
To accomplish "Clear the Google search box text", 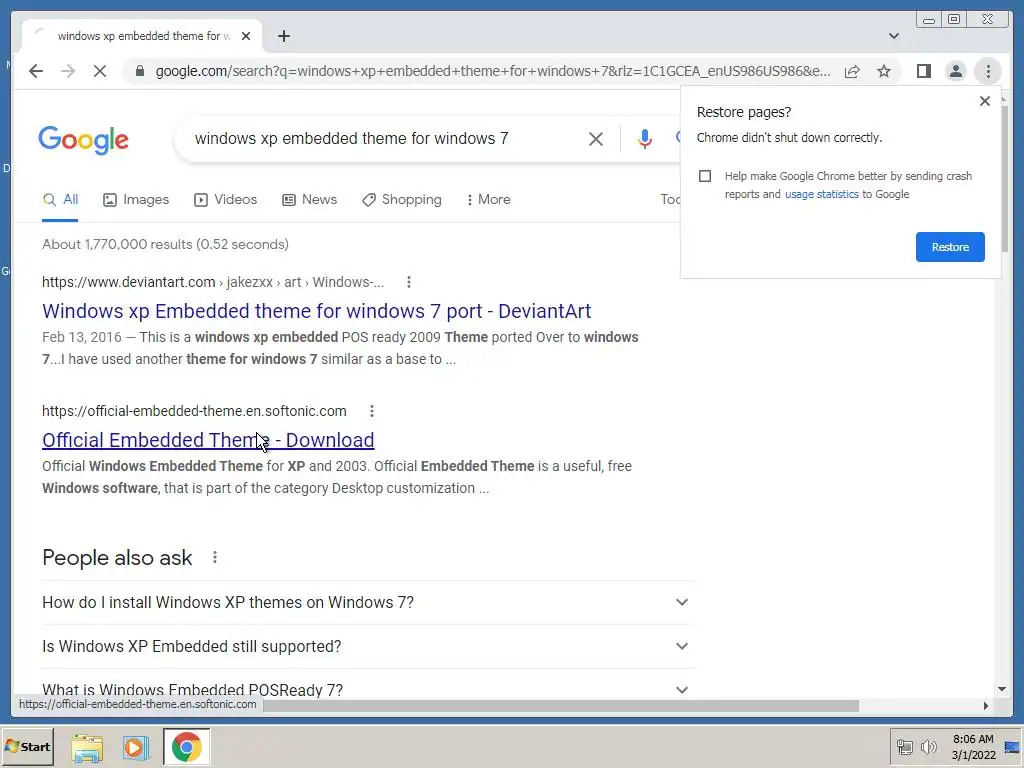I will [x=596, y=139].
